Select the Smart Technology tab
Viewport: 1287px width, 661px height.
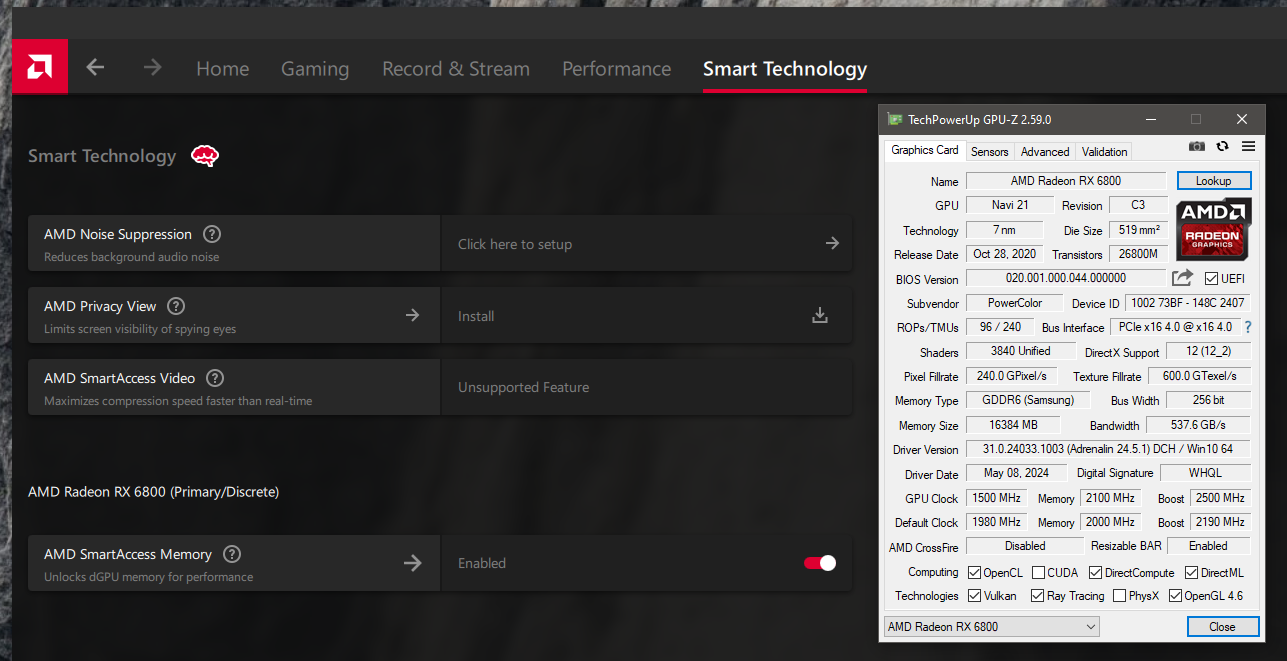(785, 69)
